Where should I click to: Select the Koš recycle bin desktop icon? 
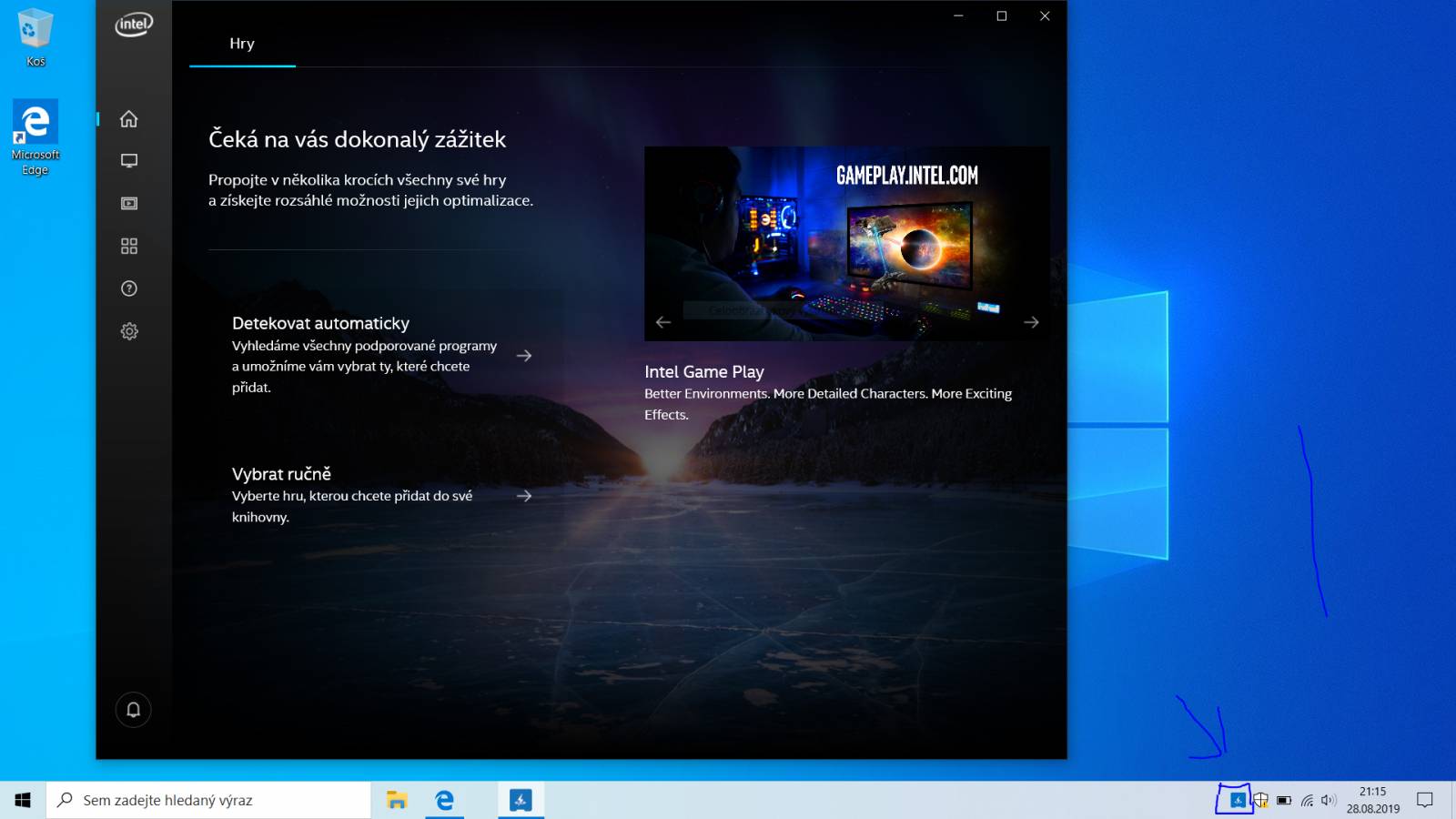click(35, 37)
